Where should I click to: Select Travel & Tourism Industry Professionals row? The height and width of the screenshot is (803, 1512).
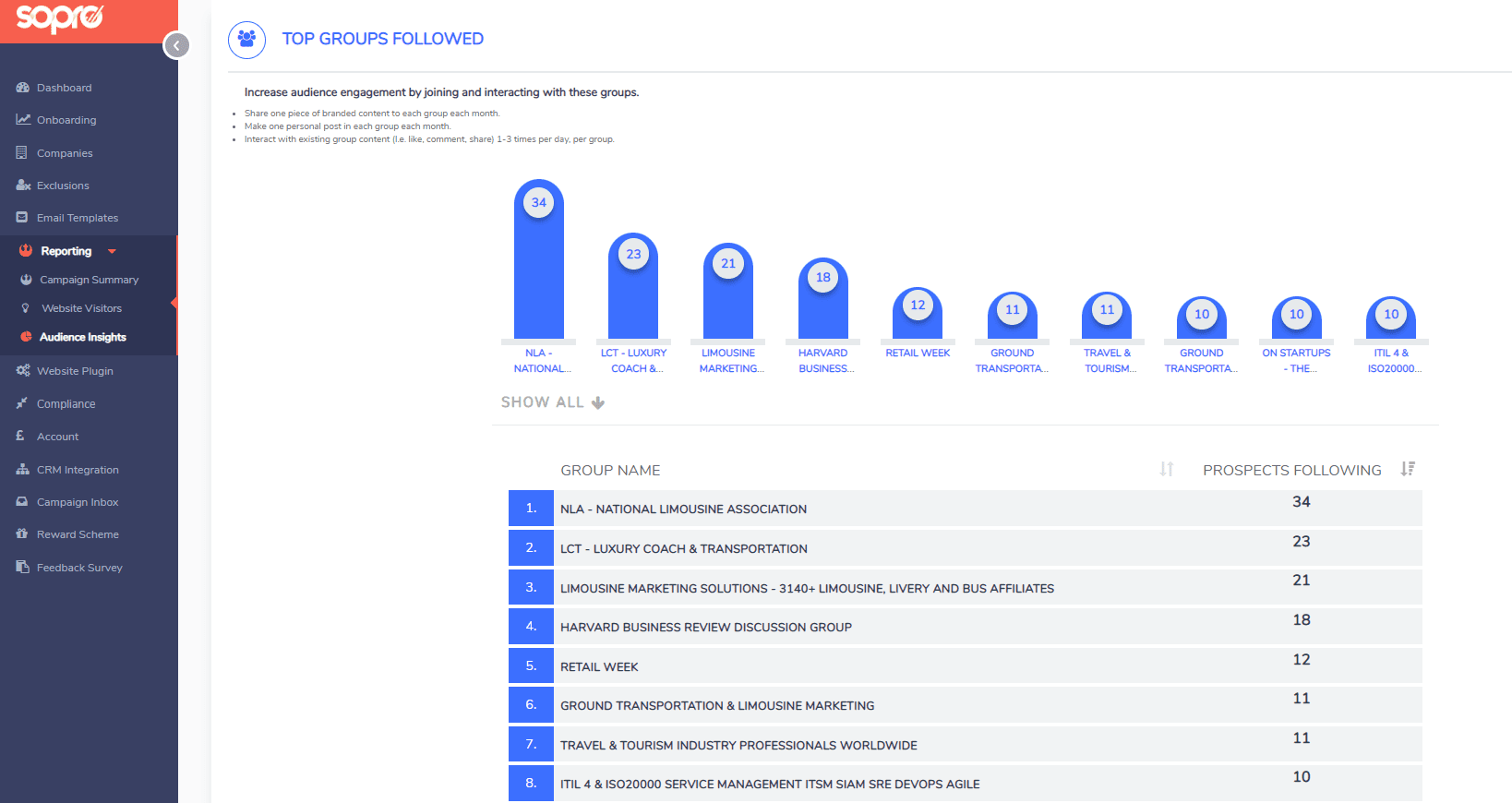pos(965,745)
